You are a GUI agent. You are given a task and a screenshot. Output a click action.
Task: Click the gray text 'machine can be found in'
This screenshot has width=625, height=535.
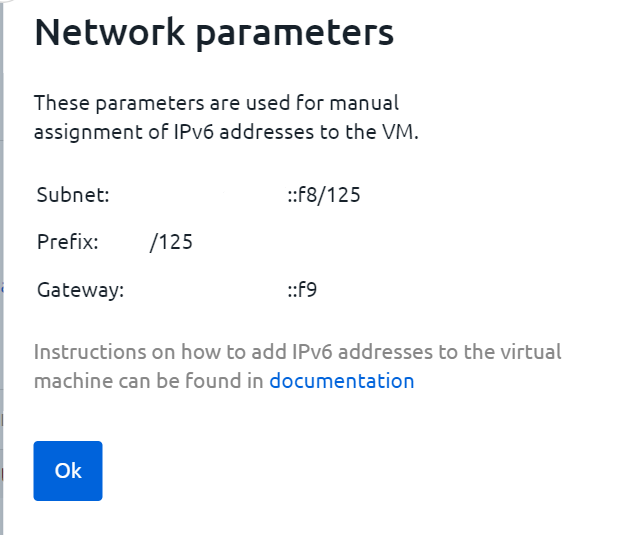pyautogui.click(x=149, y=381)
